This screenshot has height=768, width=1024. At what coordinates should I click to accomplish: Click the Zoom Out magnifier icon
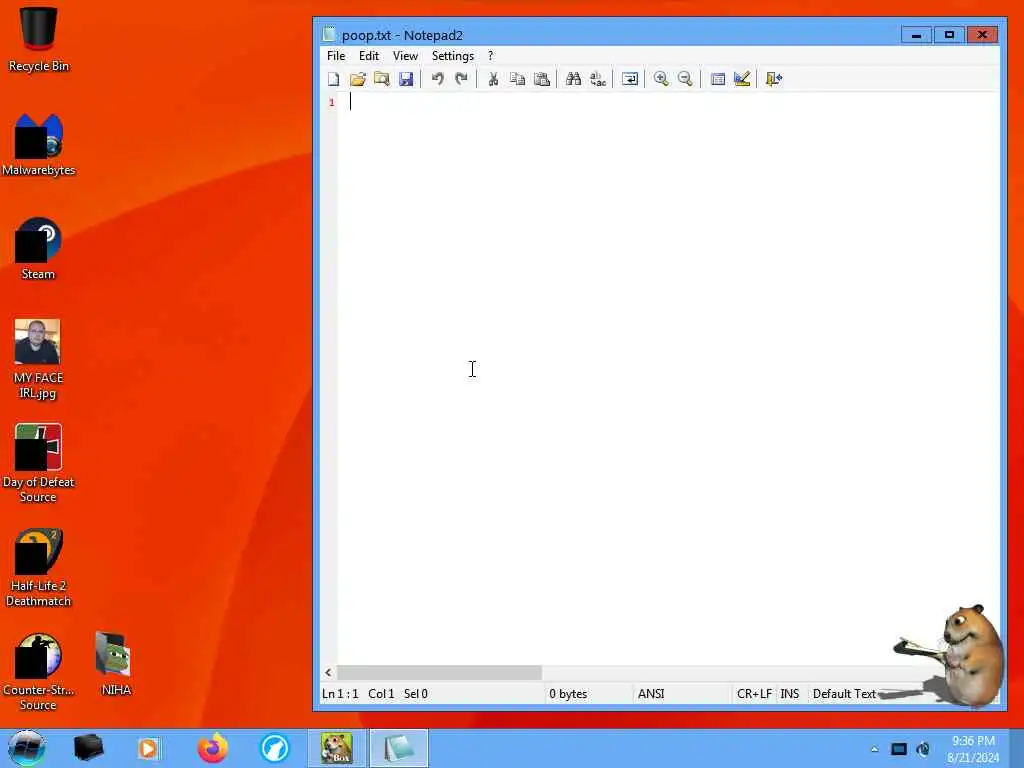click(685, 79)
